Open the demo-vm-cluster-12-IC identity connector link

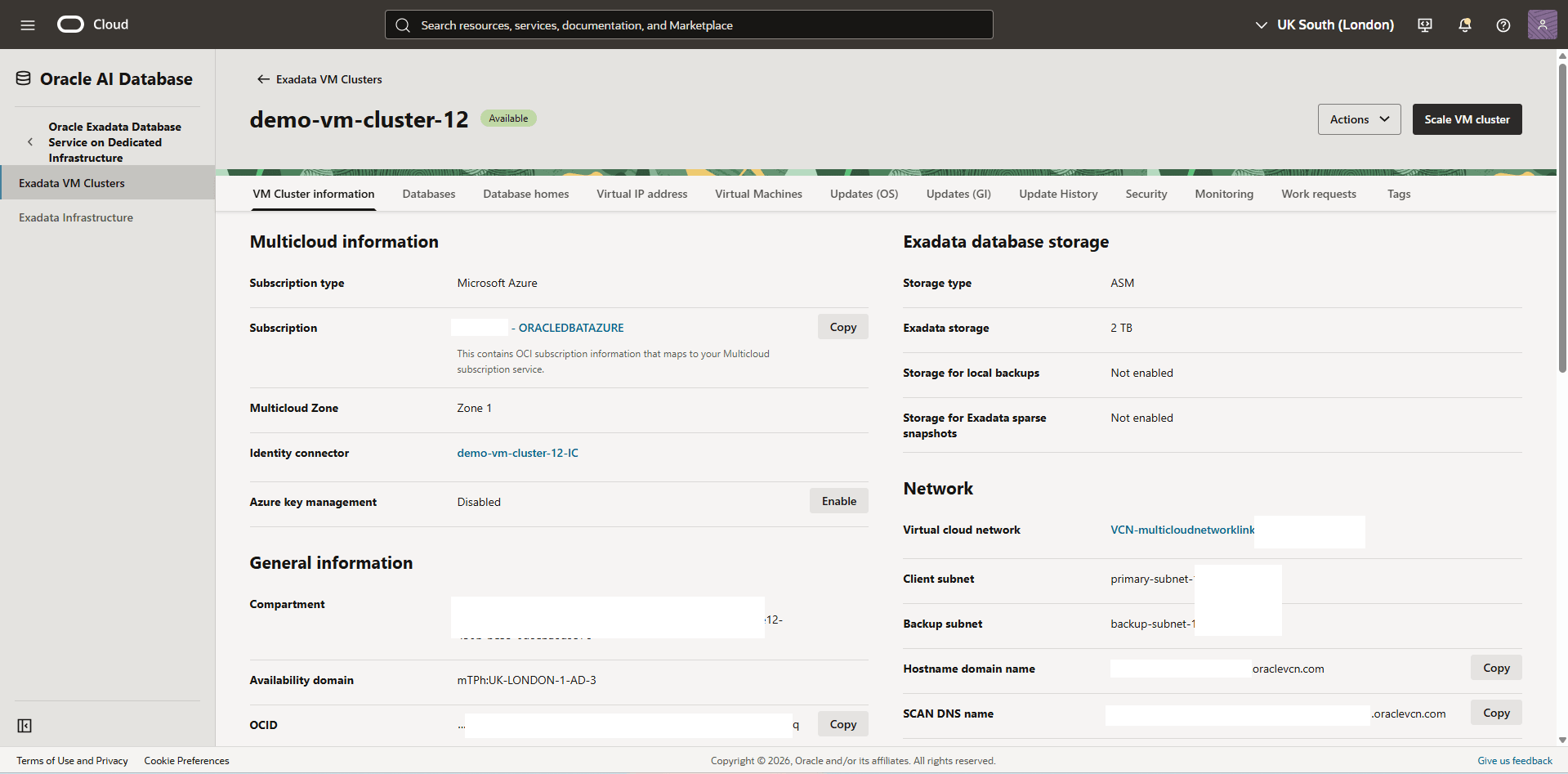(x=517, y=452)
